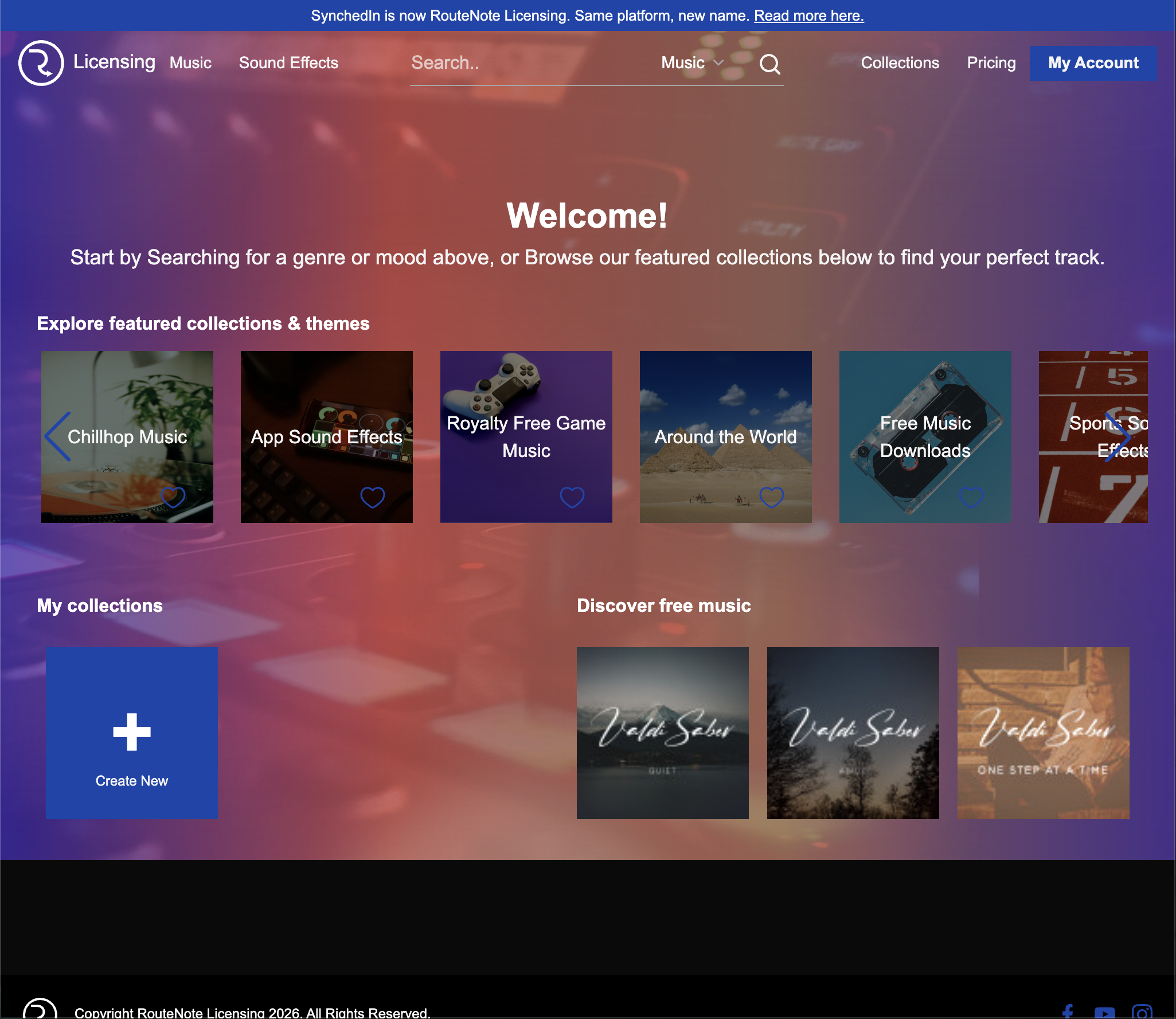The image size is (1176, 1019).
Task: Click the left carousel arrow
Action: [58, 437]
